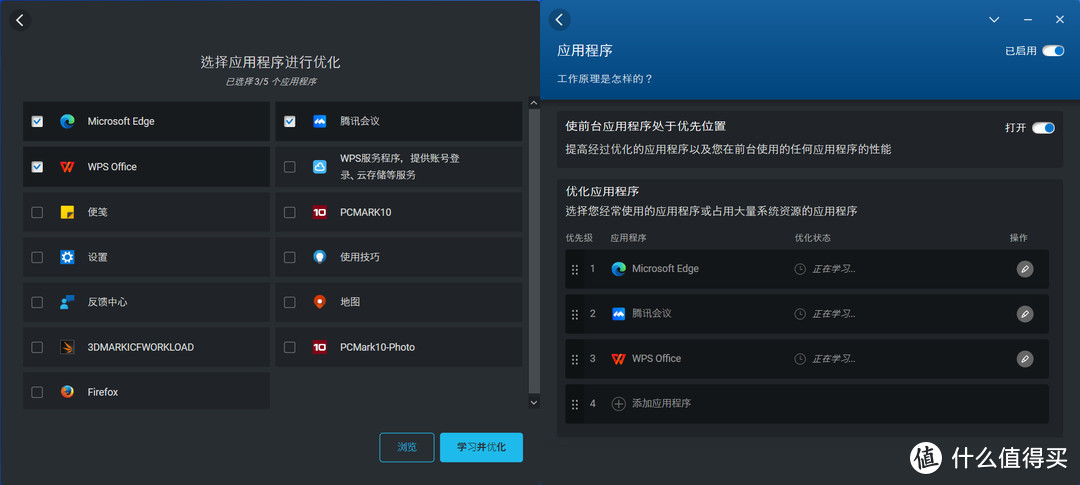Check 使用技巧 checkbox
The width and height of the screenshot is (1080, 485).
point(290,257)
